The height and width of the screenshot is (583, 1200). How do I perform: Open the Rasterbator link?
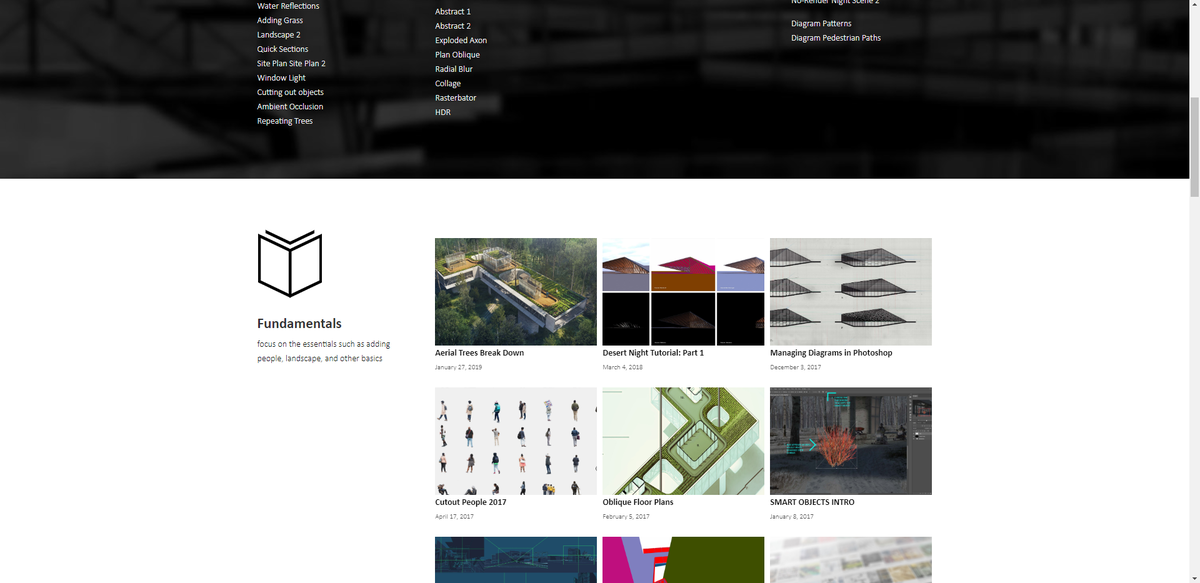pyautogui.click(x=455, y=98)
